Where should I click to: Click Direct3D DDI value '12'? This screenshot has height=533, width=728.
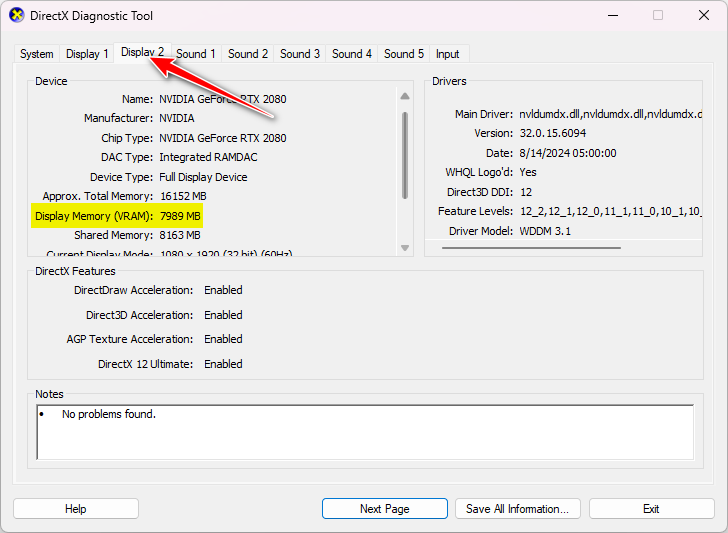pos(526,192)
